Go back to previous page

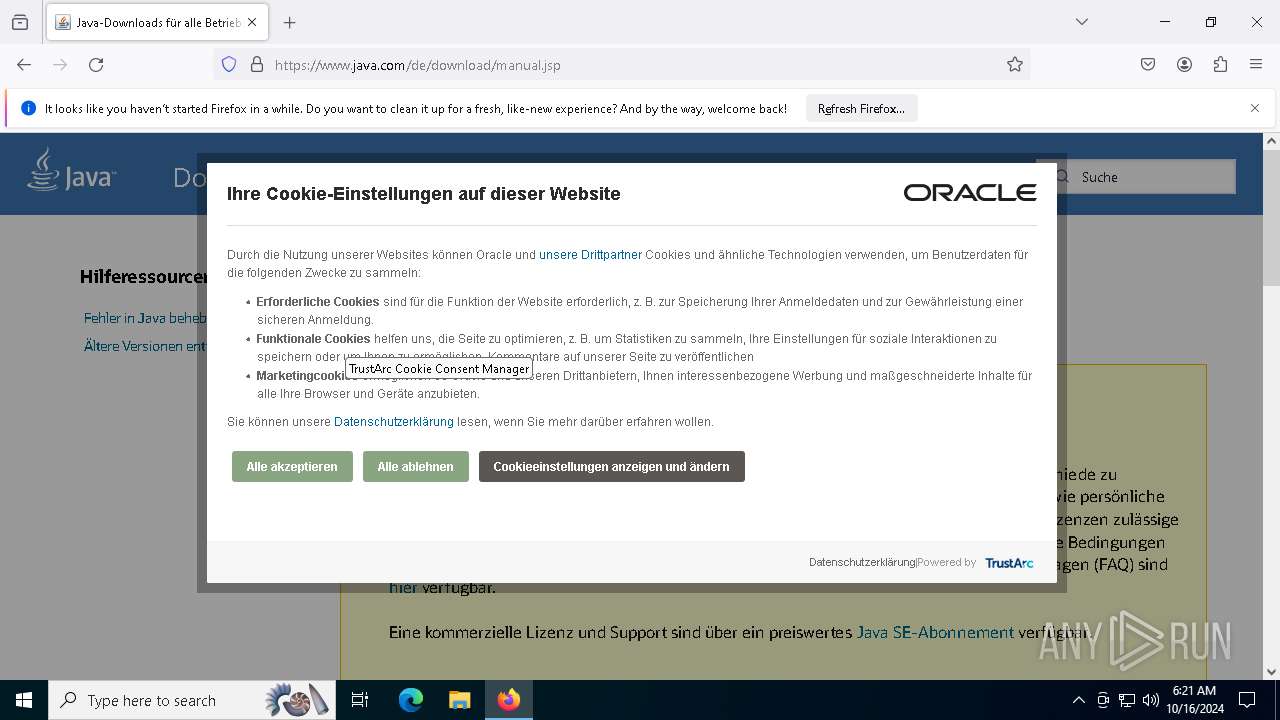[24, 65]
